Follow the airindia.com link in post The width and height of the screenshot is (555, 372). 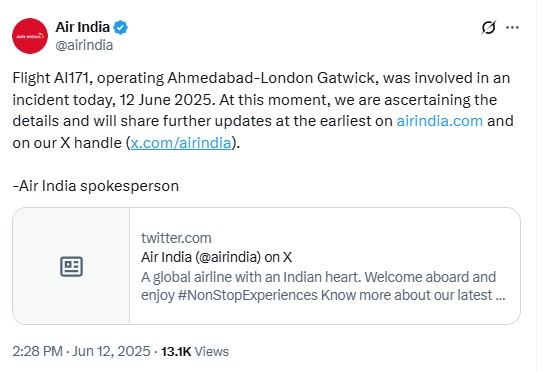pyautogui.click(x=440, y=121)
